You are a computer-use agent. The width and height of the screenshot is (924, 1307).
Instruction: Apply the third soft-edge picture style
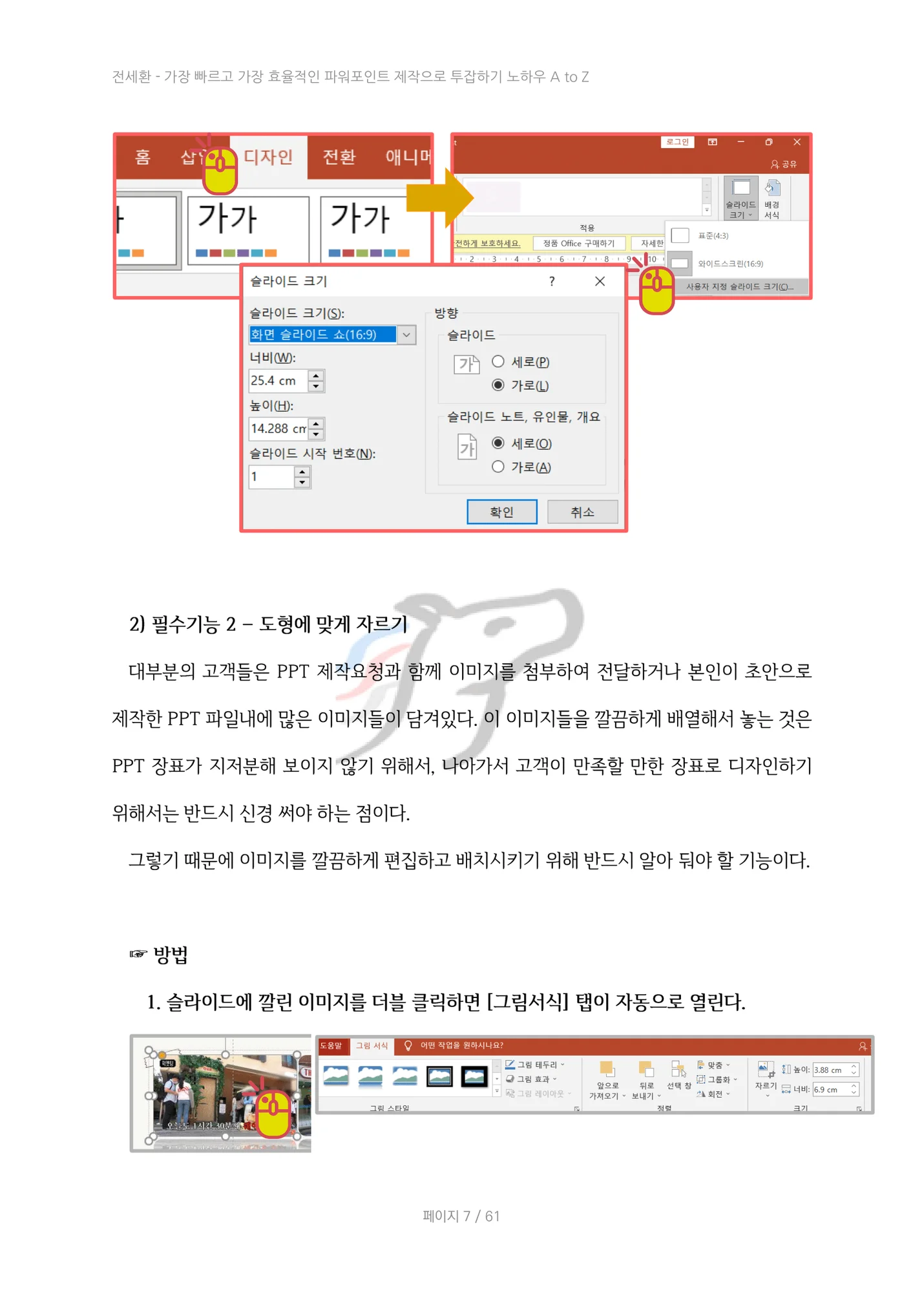(x=404, y=1076)
